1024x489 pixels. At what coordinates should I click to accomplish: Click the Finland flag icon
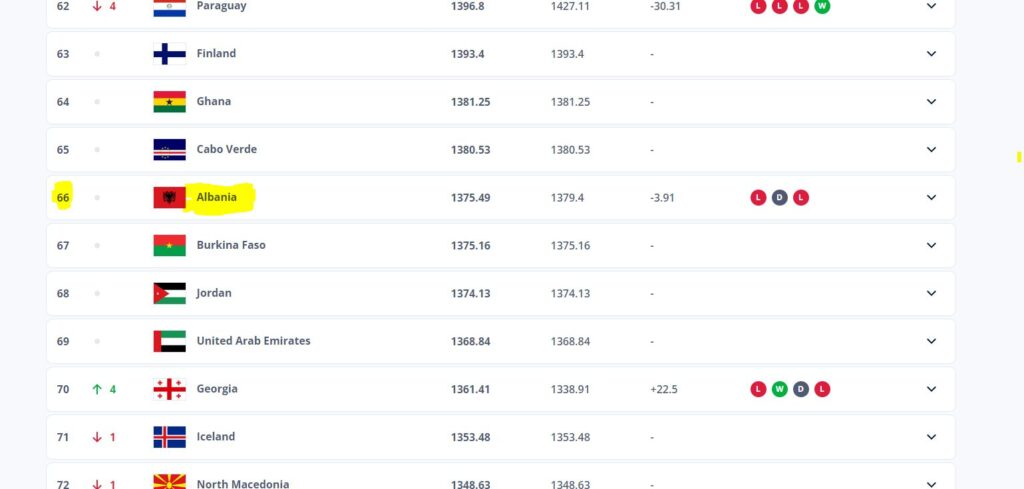[169, 54]
